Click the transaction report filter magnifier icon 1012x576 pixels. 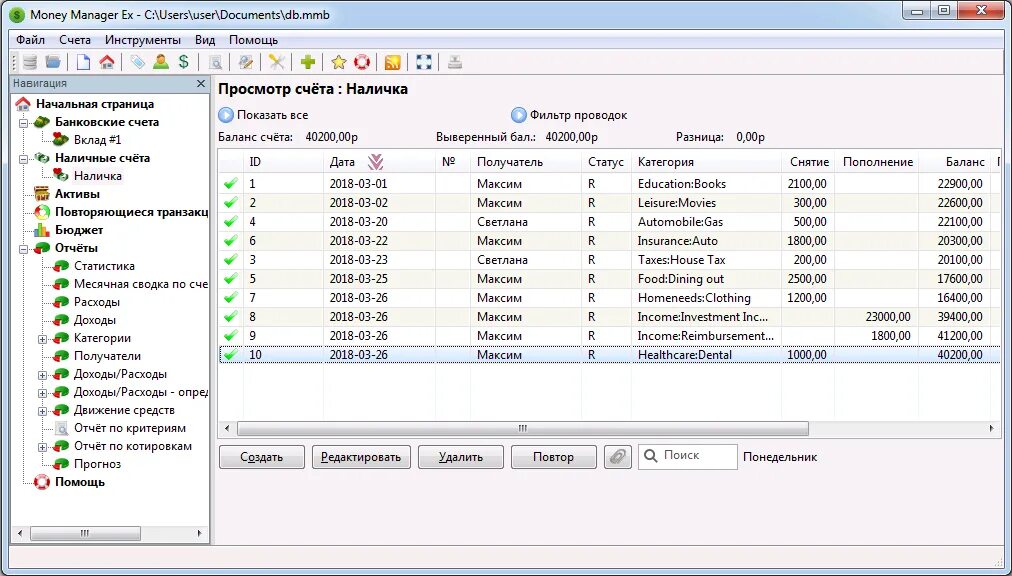215,62
